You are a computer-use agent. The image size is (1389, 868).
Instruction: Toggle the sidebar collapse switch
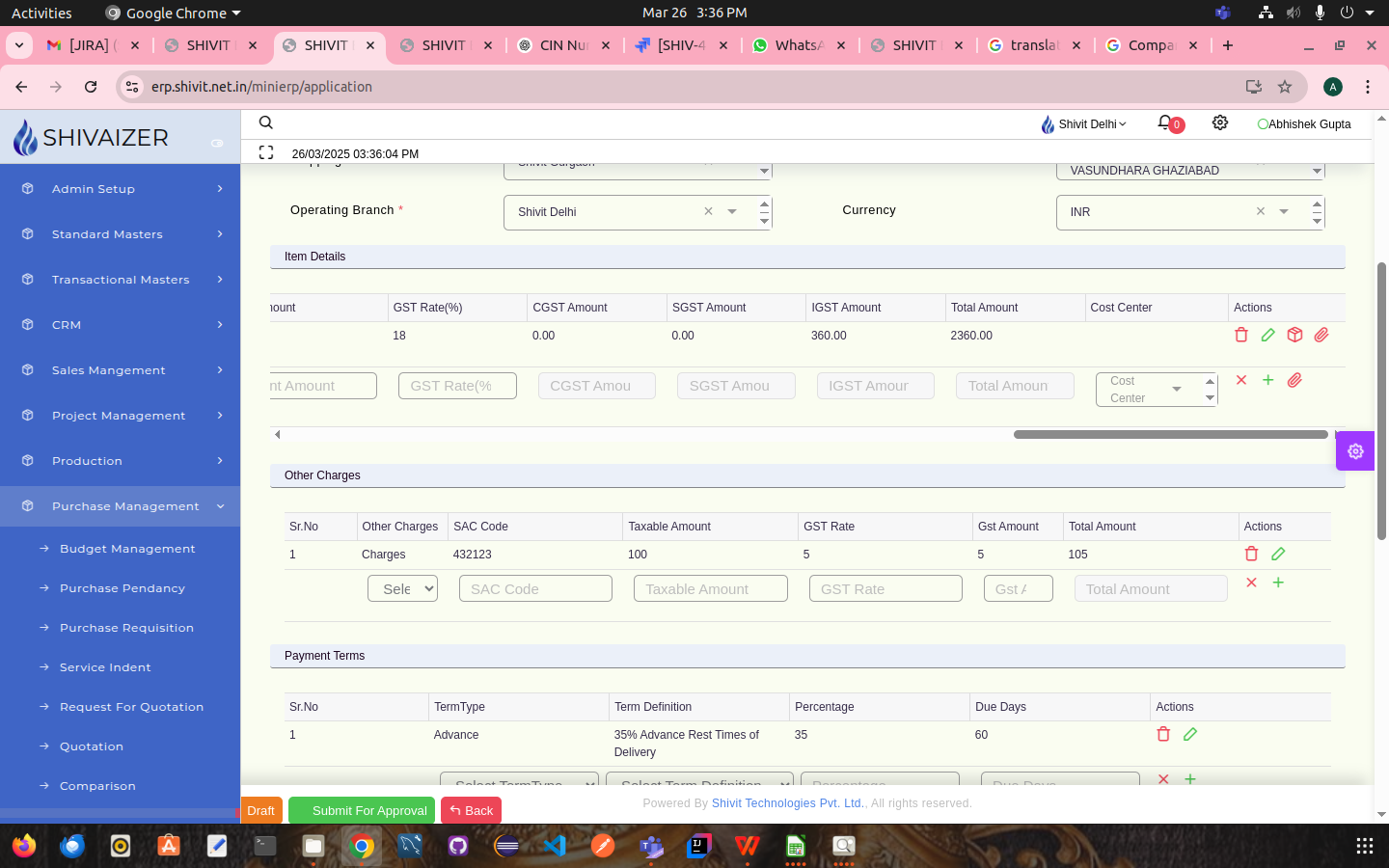click(217, 143)
